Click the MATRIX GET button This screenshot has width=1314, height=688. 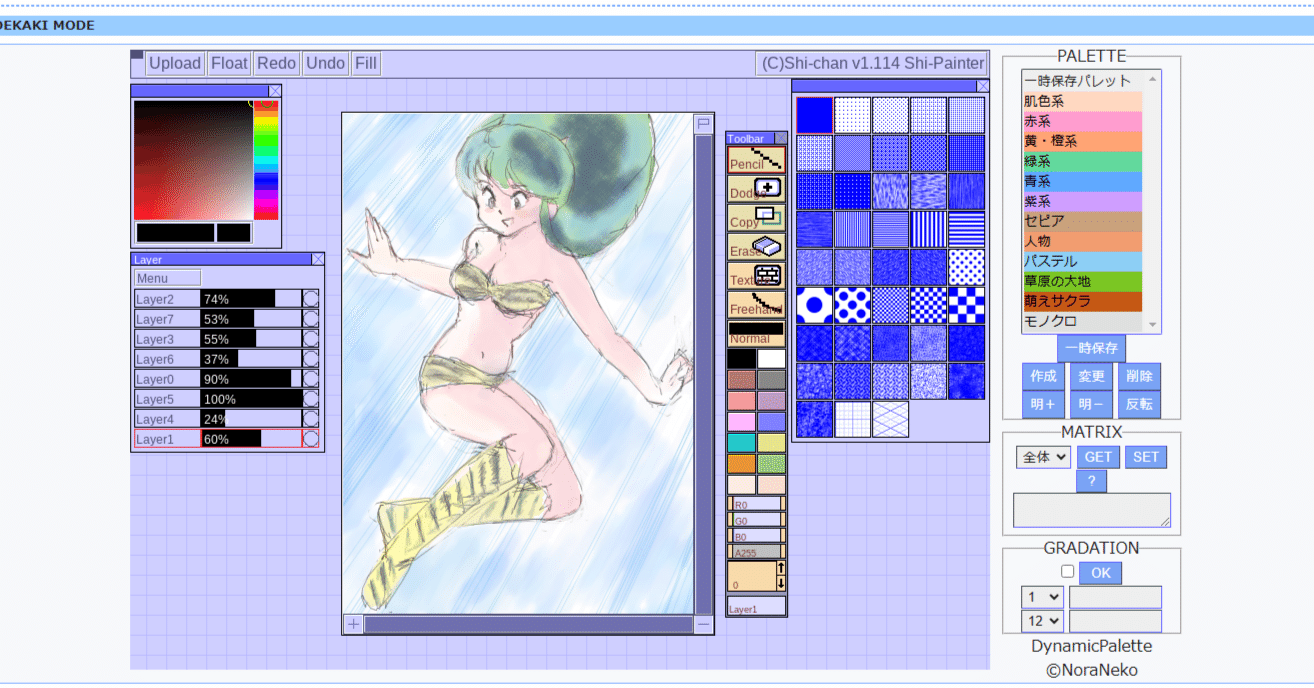pyautogui.click(x=1098, y=457)
